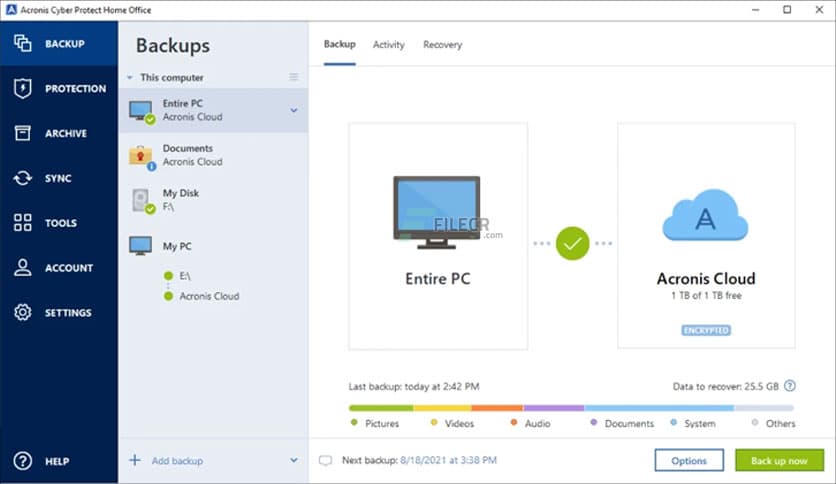Image resolution: width=836 pixels, height=484 pixels.
Task: Switch to the Recovery tab
Action: pyautogui.click(x=442, y=45)
